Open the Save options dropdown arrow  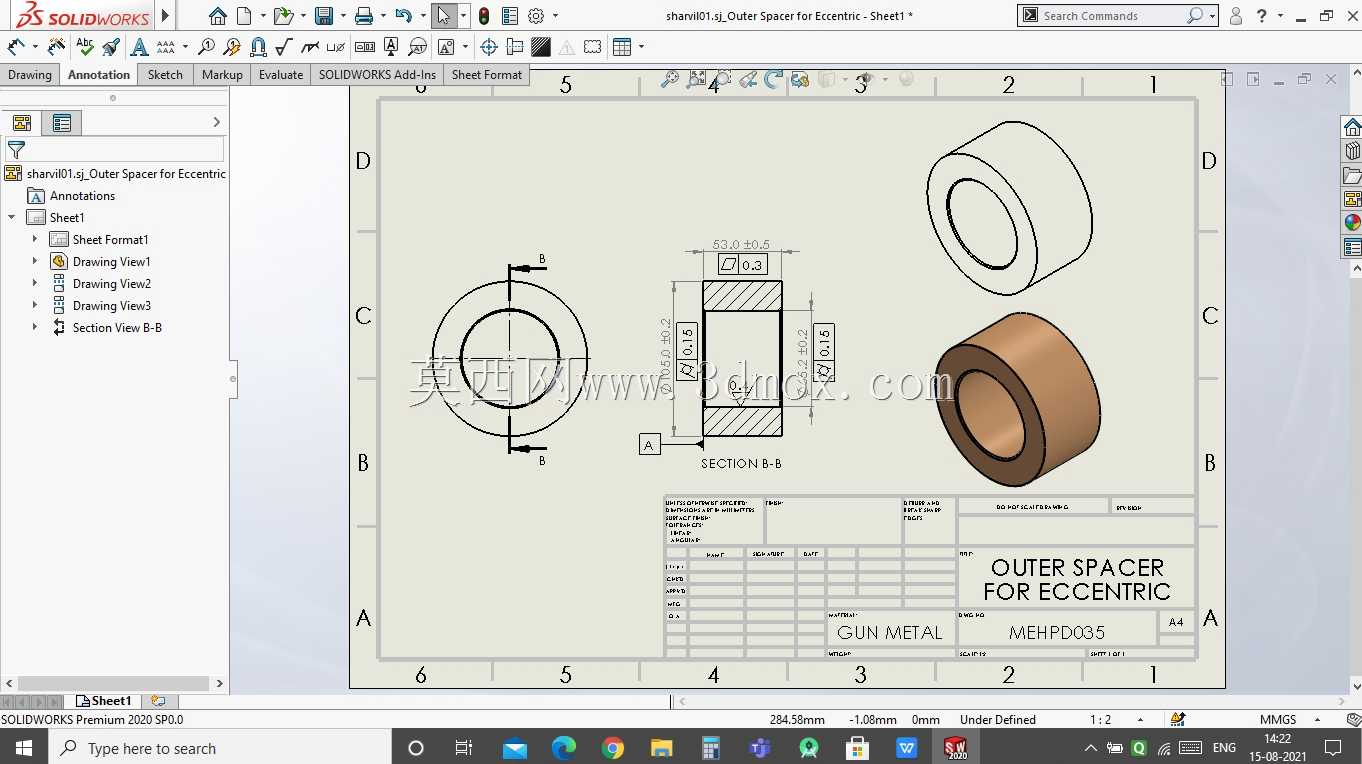click(x=341, y=16)
